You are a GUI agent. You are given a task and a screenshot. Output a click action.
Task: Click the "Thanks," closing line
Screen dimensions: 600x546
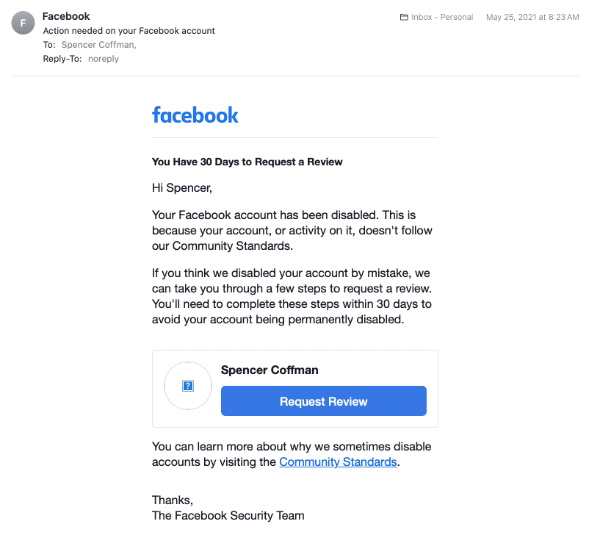point(172,500)
